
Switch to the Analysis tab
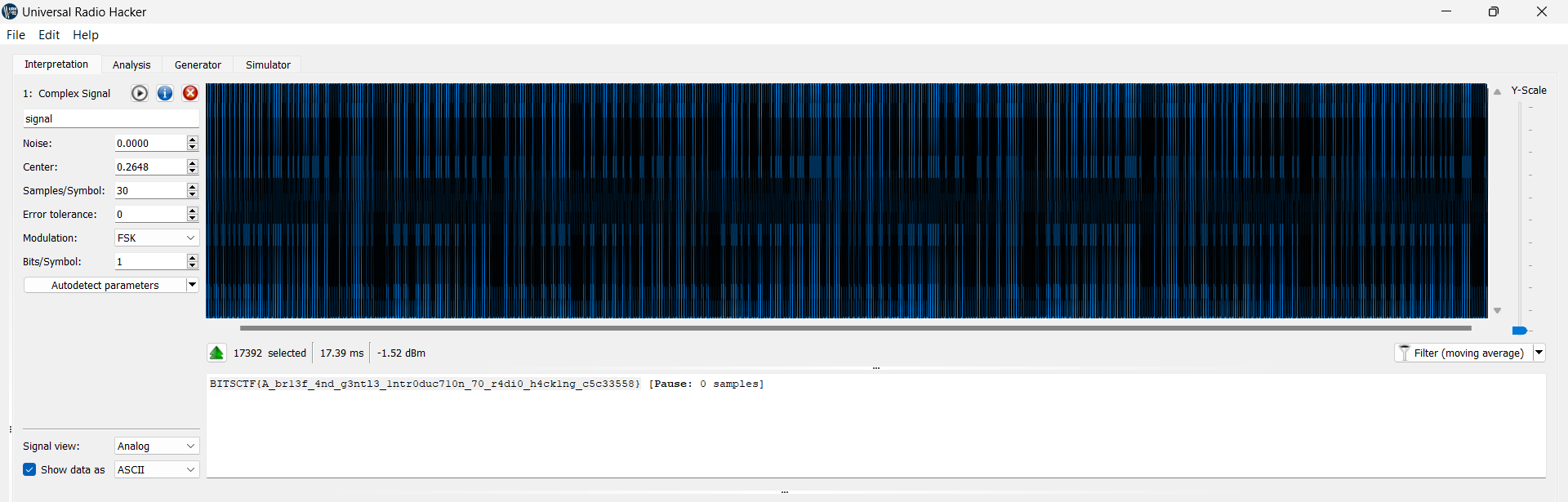coord(131,64)
